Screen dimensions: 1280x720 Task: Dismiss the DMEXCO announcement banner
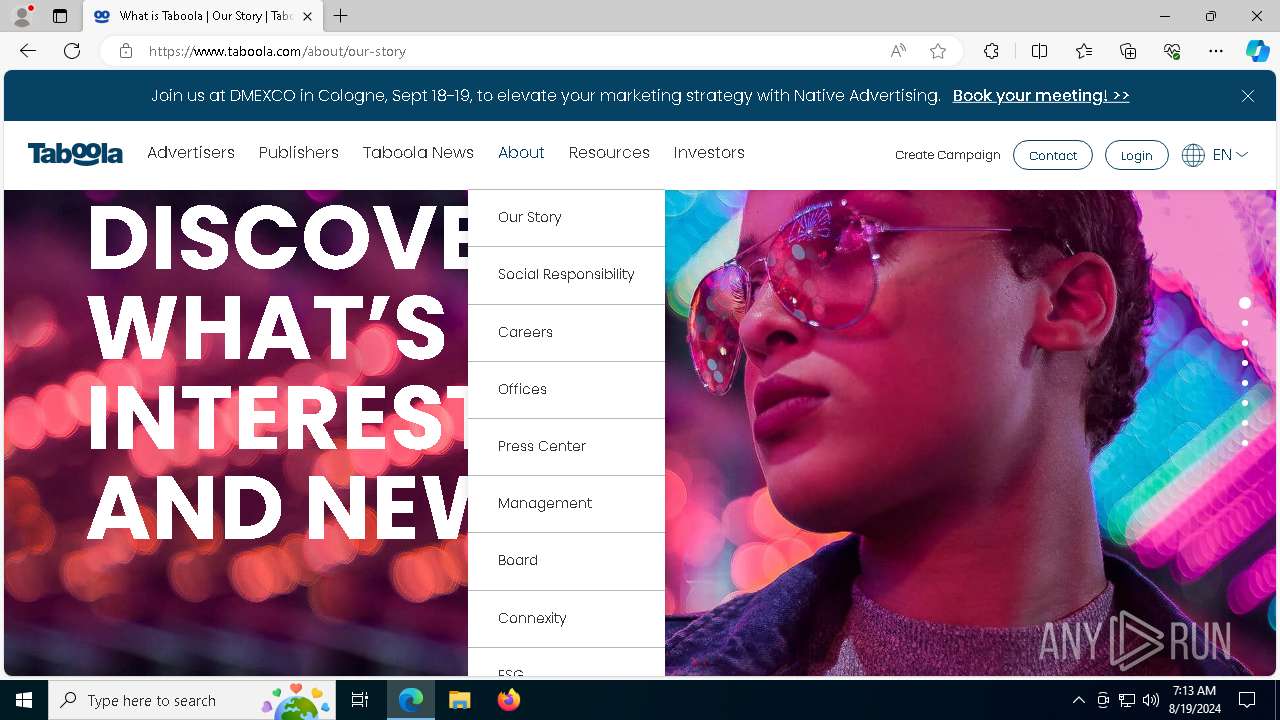click(1248, 96)
